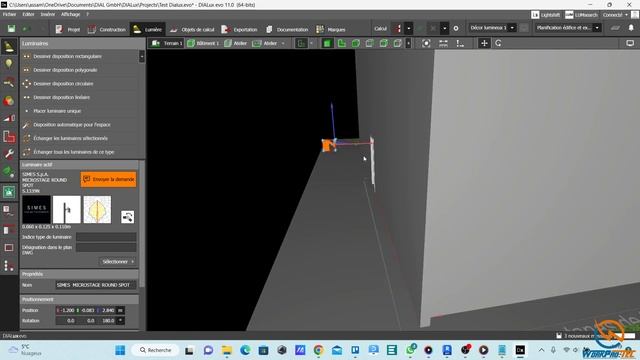Select the green filled-square view icon
This screenshot has width=640, height=360.
[x=327, y=43]
